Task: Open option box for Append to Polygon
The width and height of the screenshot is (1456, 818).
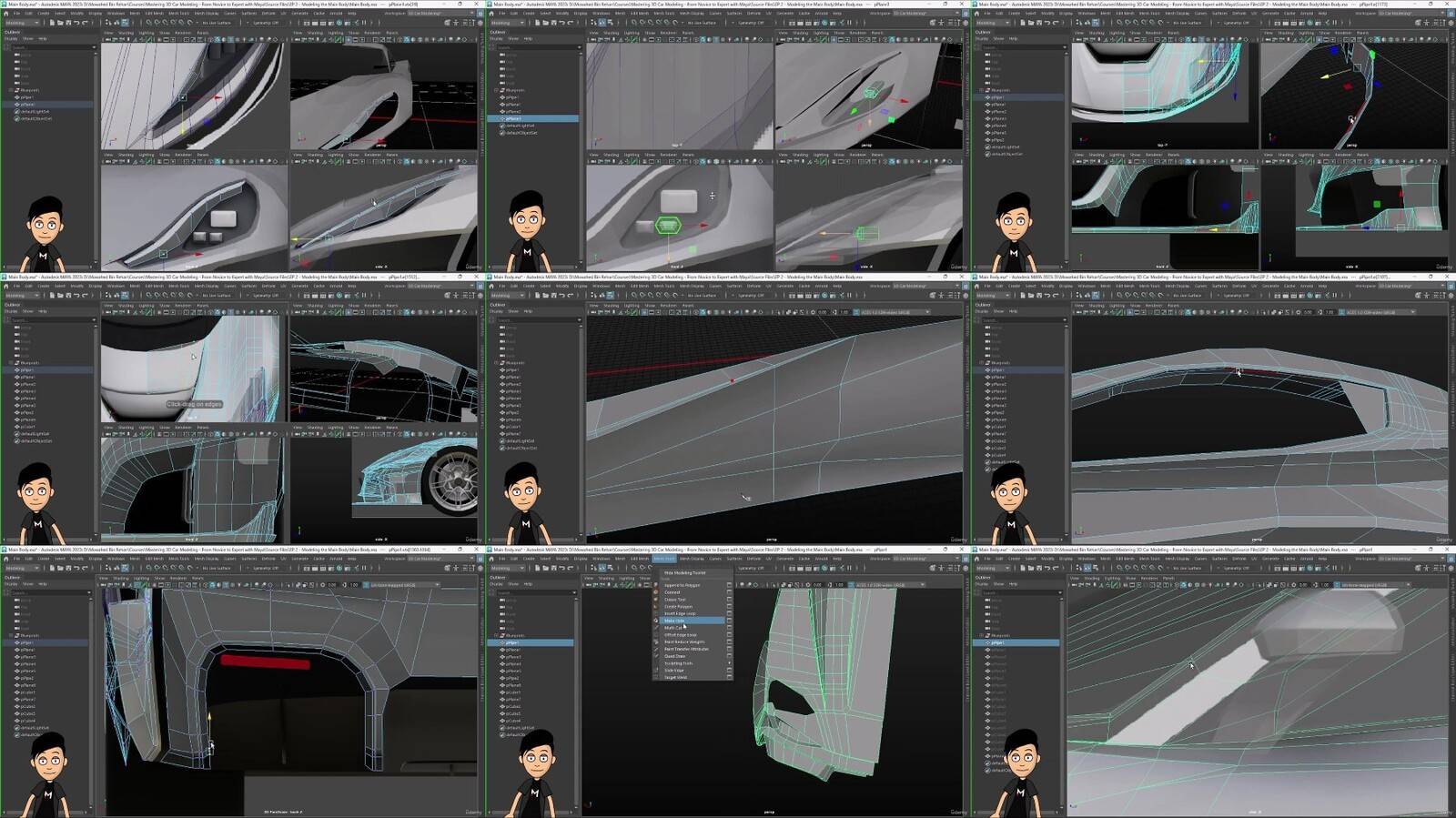Action: click(729, 585)
